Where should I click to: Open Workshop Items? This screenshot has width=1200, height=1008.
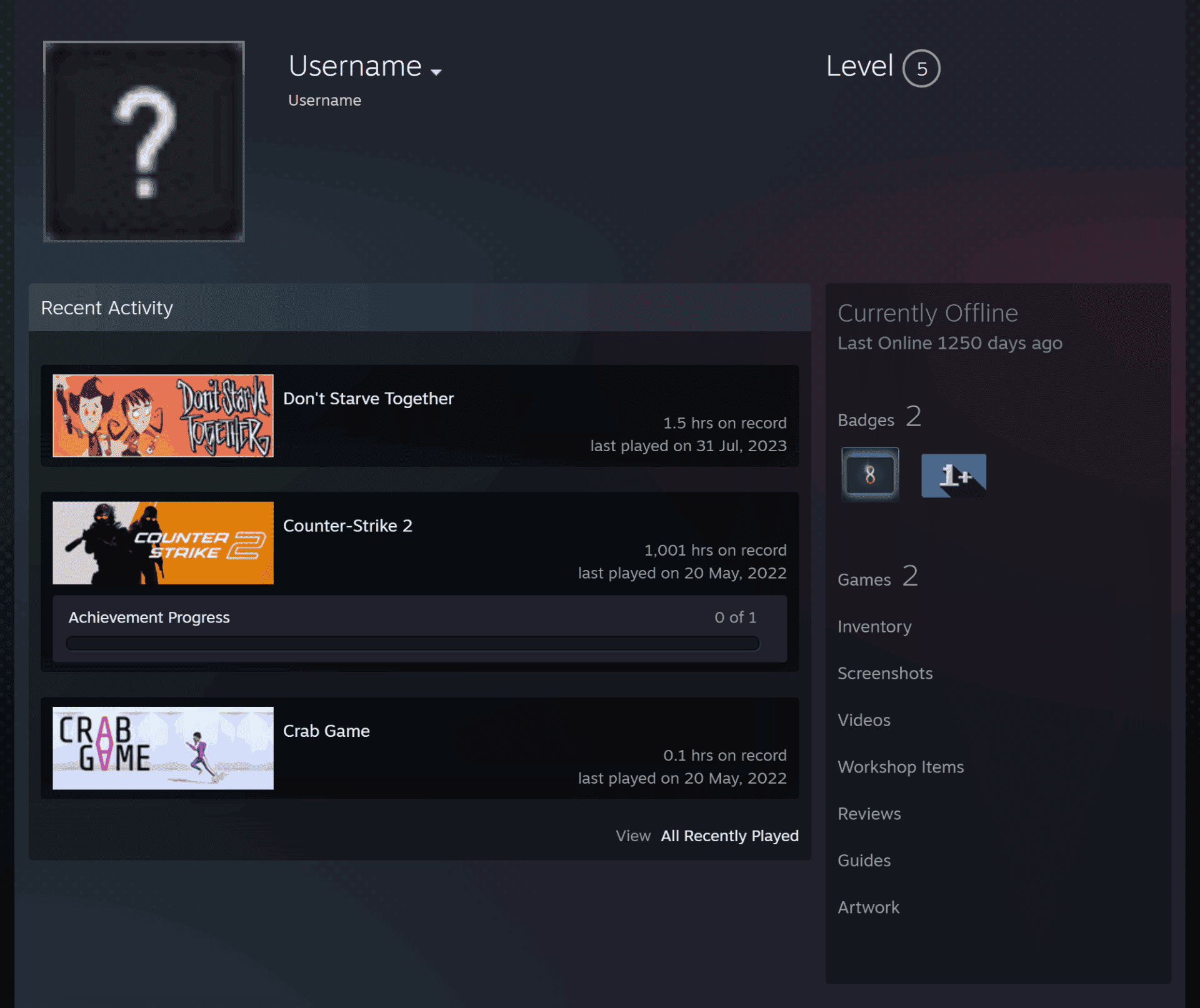pos(901,767)
